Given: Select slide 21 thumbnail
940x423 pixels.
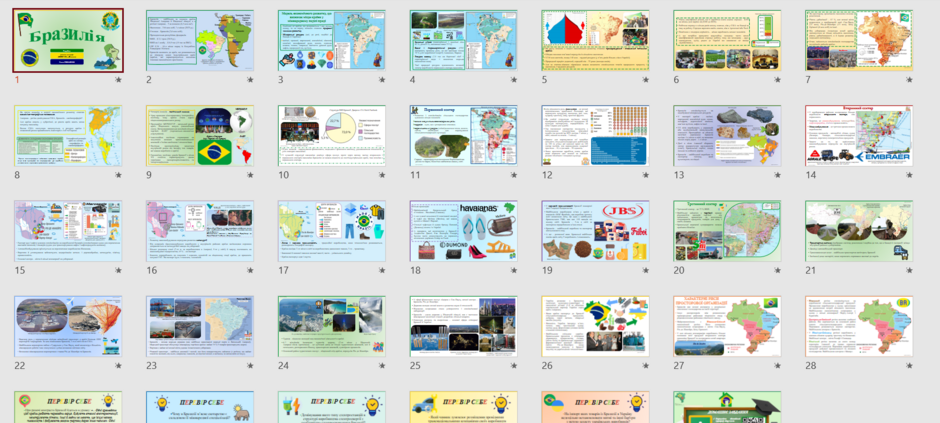Looking at the screenshot, I should coord(859,231).
